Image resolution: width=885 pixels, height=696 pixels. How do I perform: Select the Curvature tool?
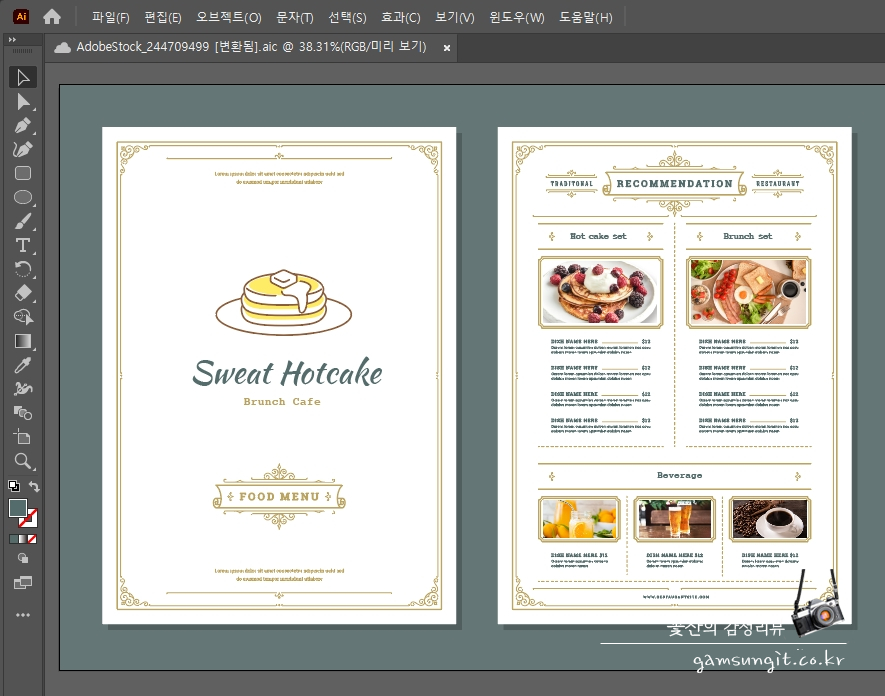[23, 149]
